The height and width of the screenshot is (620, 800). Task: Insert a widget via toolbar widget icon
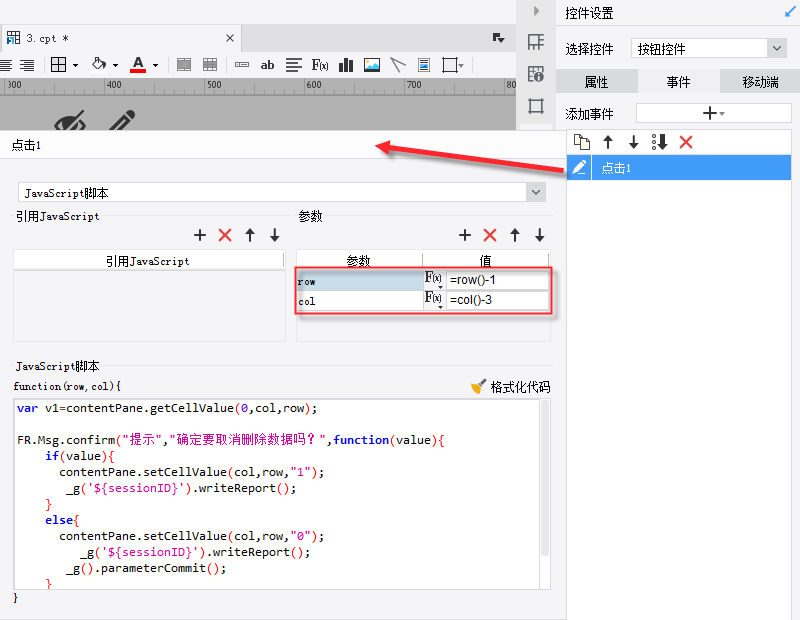pyautogui.click(x=242, y=65)
